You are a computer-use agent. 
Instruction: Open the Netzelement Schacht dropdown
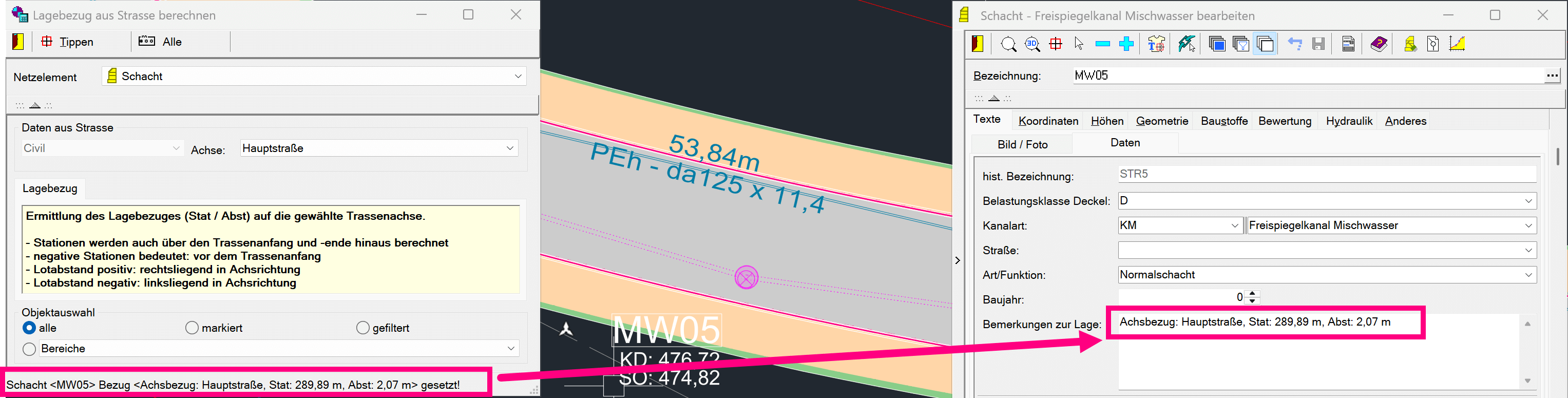click(x=518, y=77)
